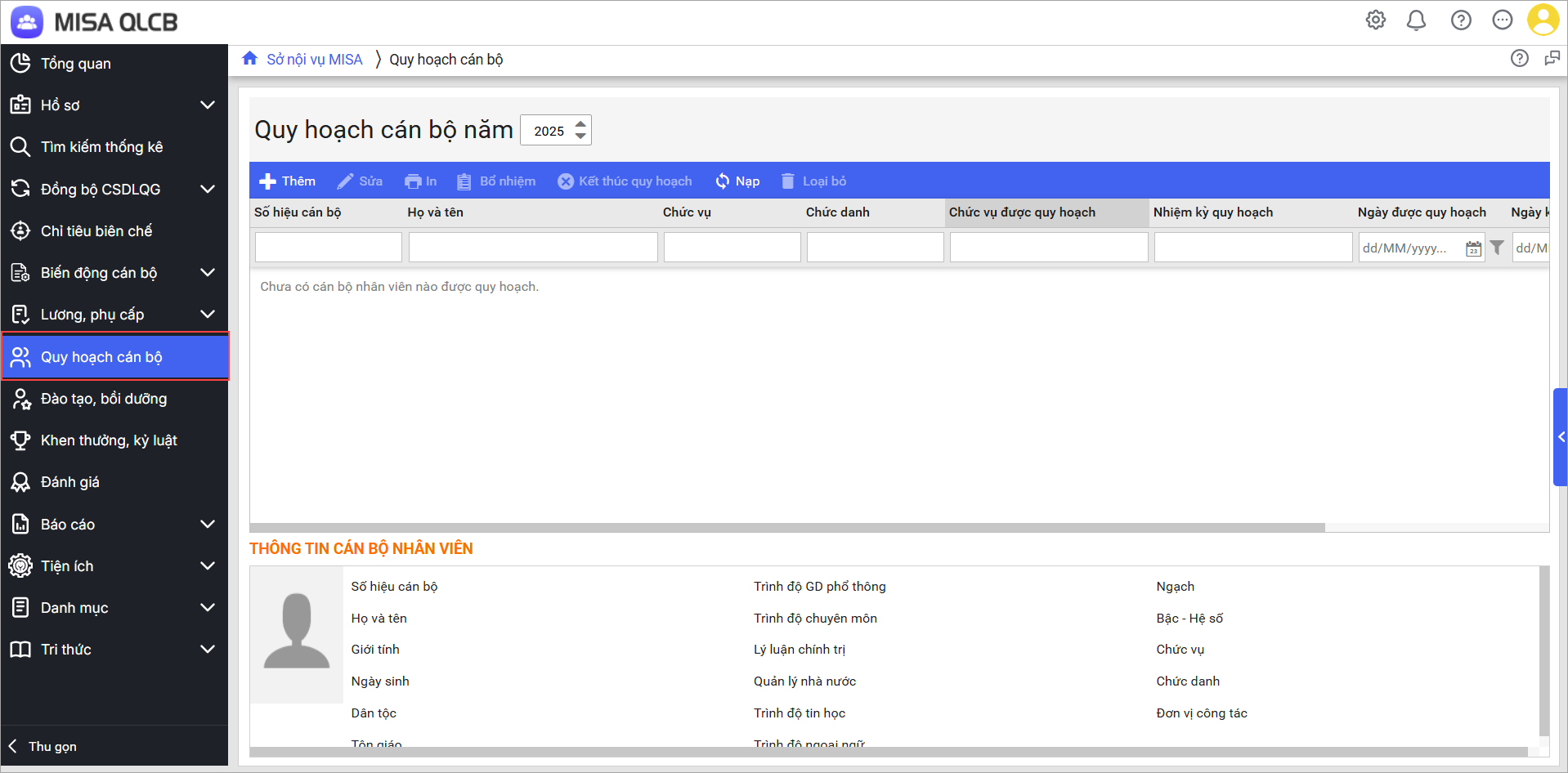1568x773 pixels.
Task: Open the settings gear icon
Action: point(1375,20)
